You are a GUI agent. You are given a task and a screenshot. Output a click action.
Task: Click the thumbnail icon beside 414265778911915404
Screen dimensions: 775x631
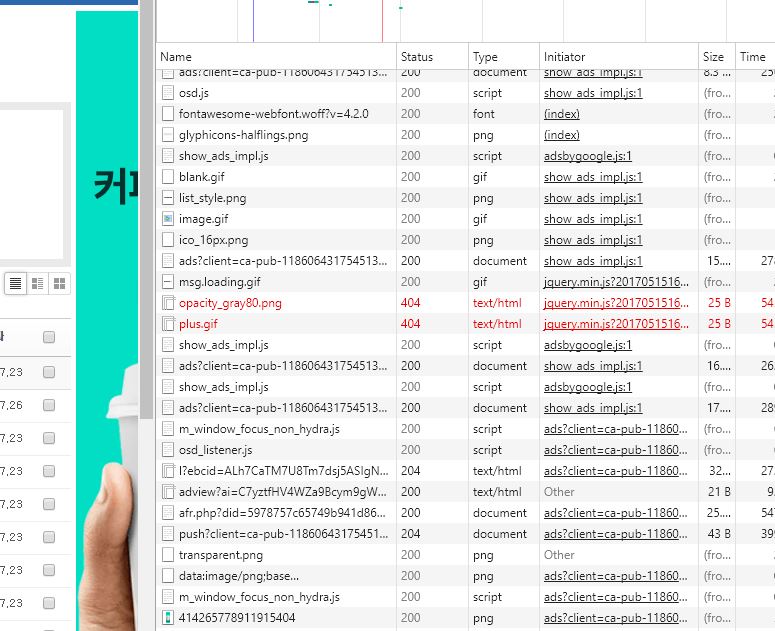168,618
